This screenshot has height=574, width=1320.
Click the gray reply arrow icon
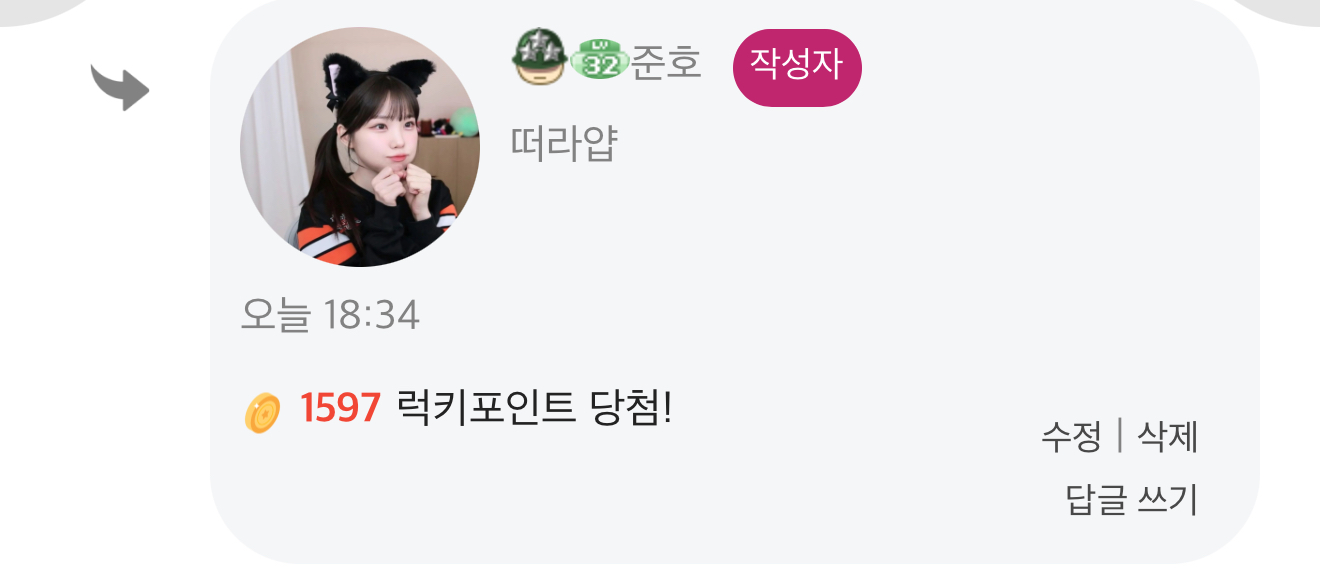(120, 87)
